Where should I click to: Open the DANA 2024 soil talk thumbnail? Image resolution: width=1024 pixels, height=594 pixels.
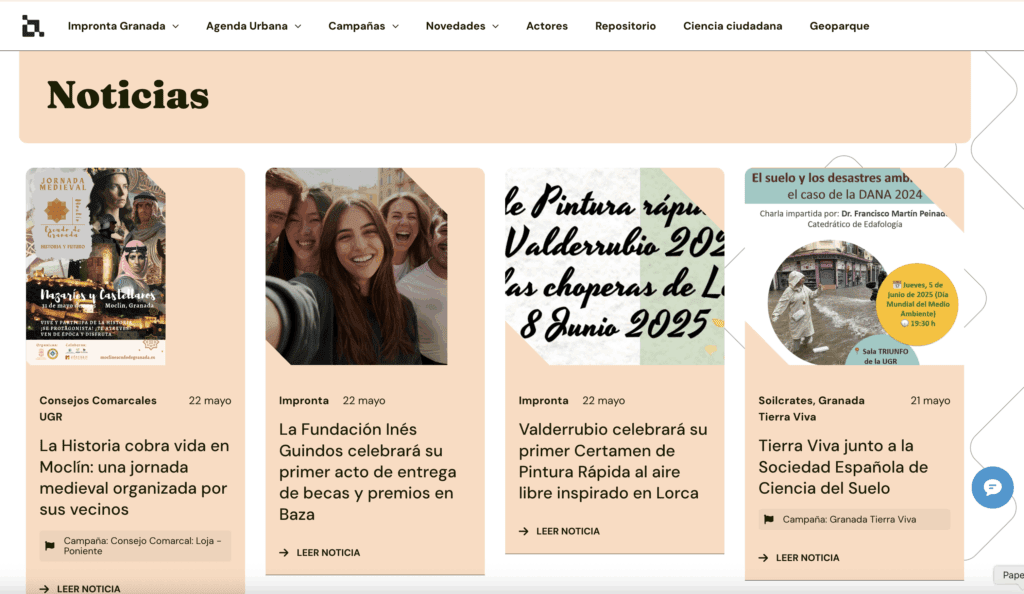(854, 266)
